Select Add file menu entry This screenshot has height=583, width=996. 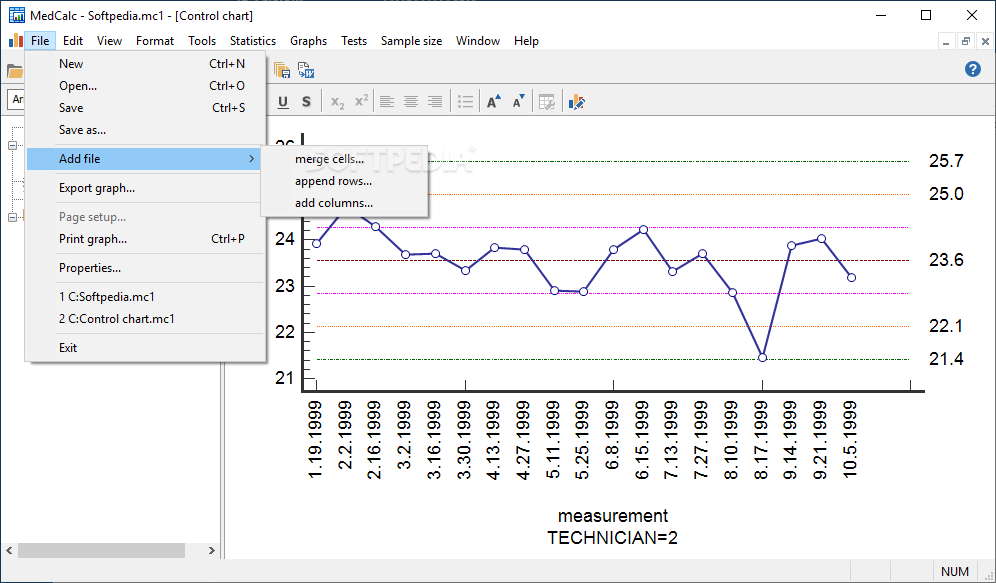[145, 159]
